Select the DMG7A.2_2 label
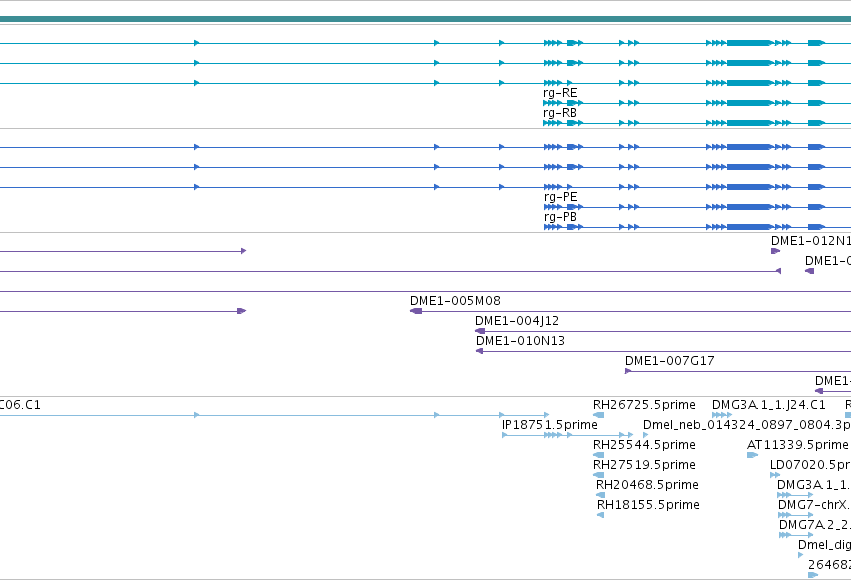The image size is (851, 580). 815,525
